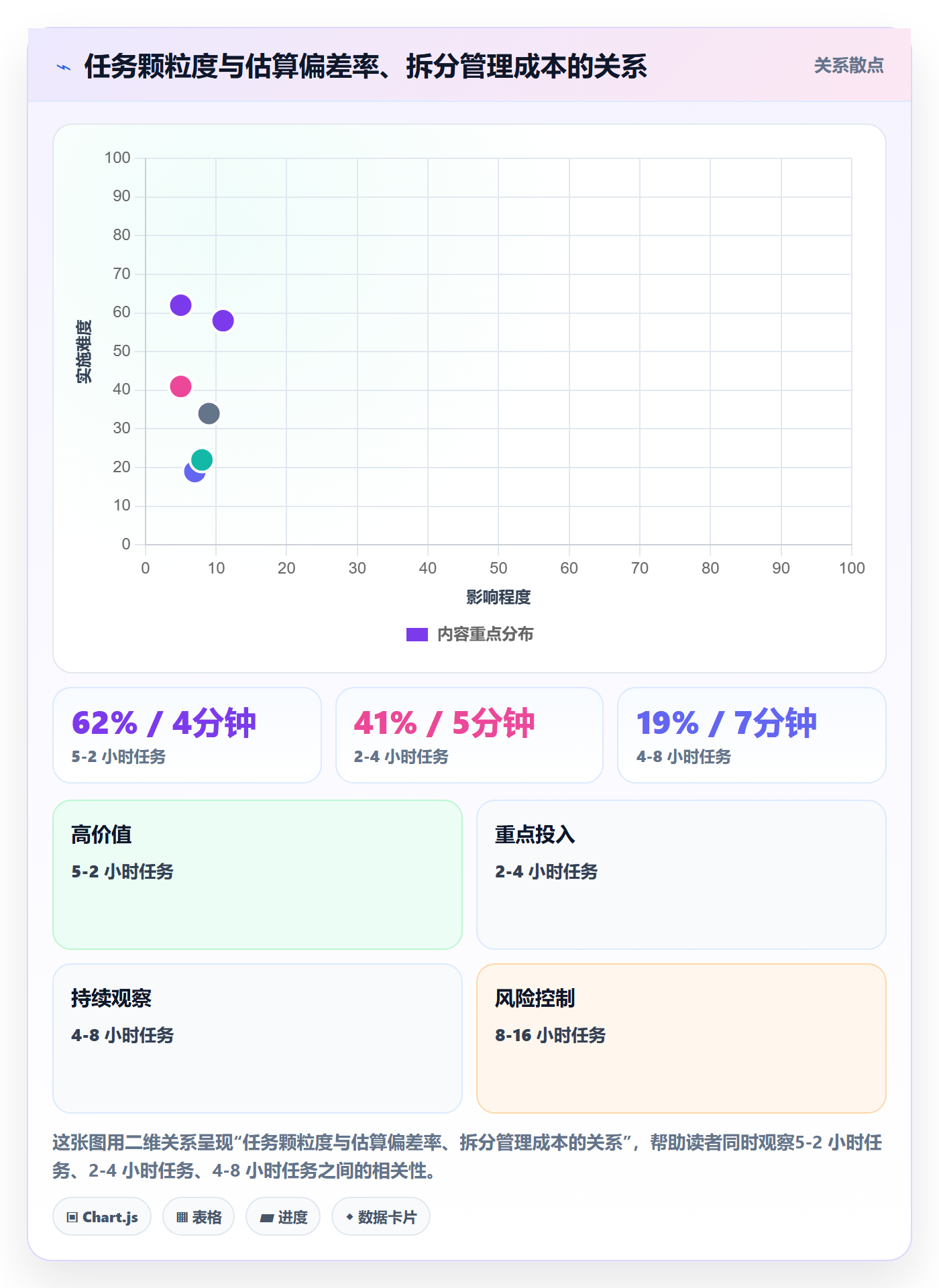Viewport: 939px width, 1288px height.
Task: Click the grid icon in the 表格 chip
Action: coord(182,1217)
